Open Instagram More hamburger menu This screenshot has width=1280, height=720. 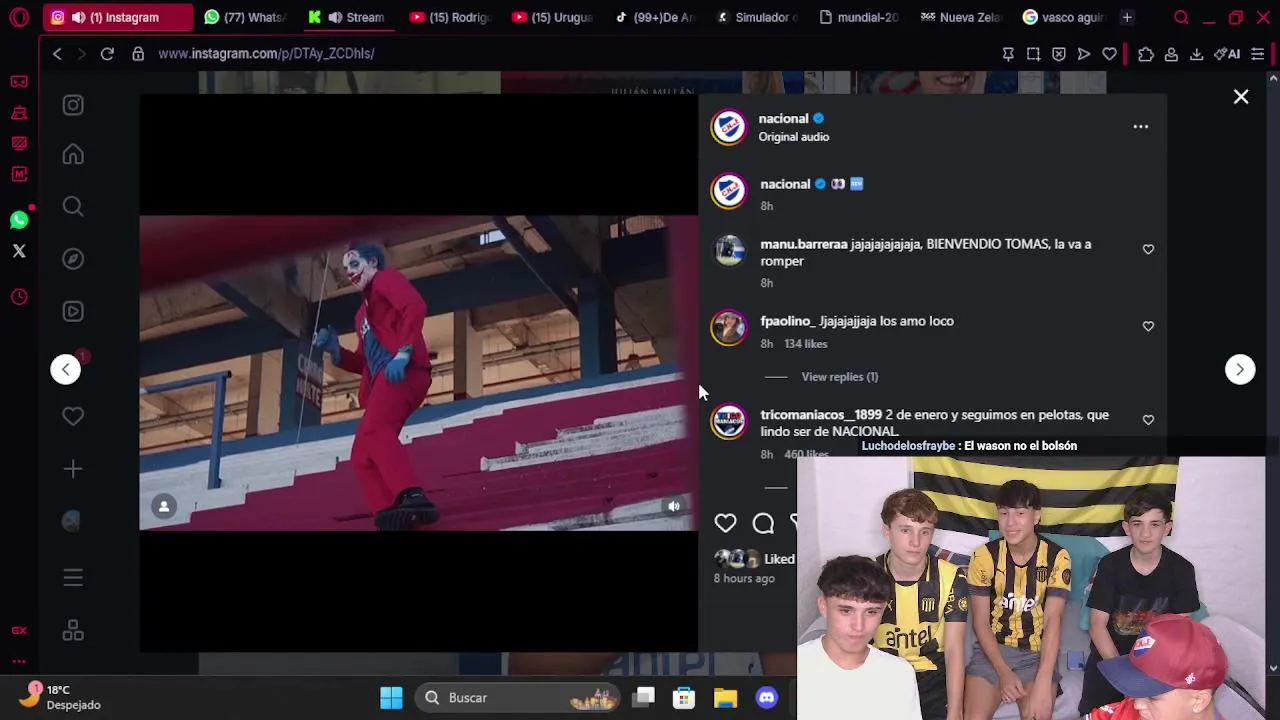73,577
